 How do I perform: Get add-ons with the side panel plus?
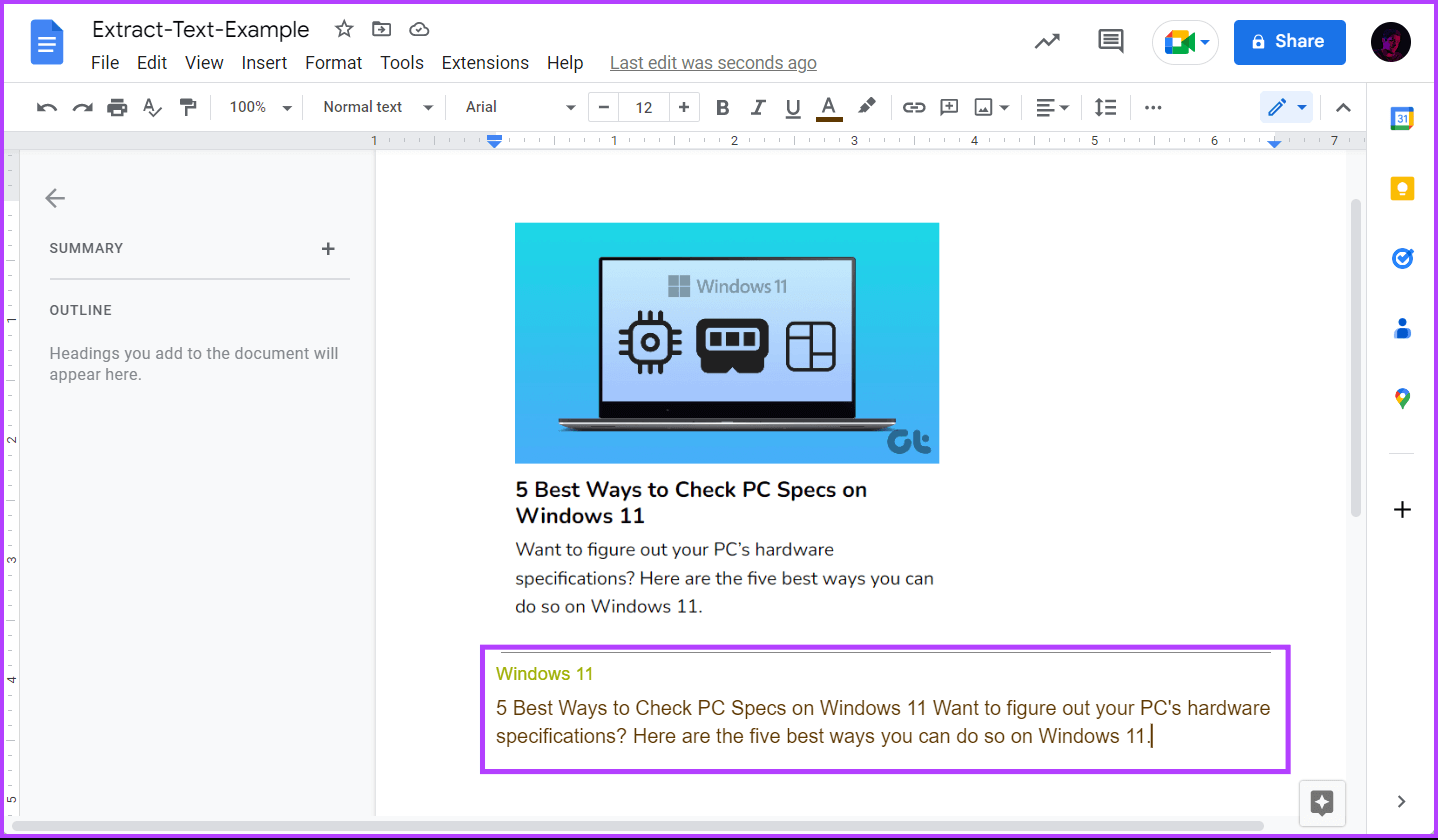click(x=1402, y=510)
